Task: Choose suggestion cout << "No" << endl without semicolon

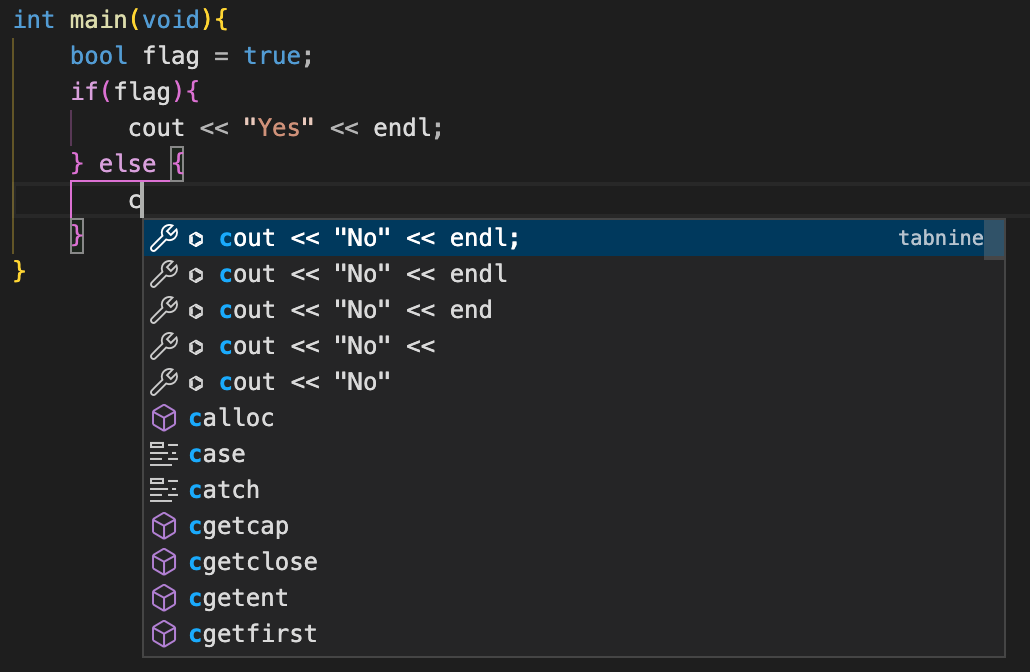Action: [x=573, y=274]
